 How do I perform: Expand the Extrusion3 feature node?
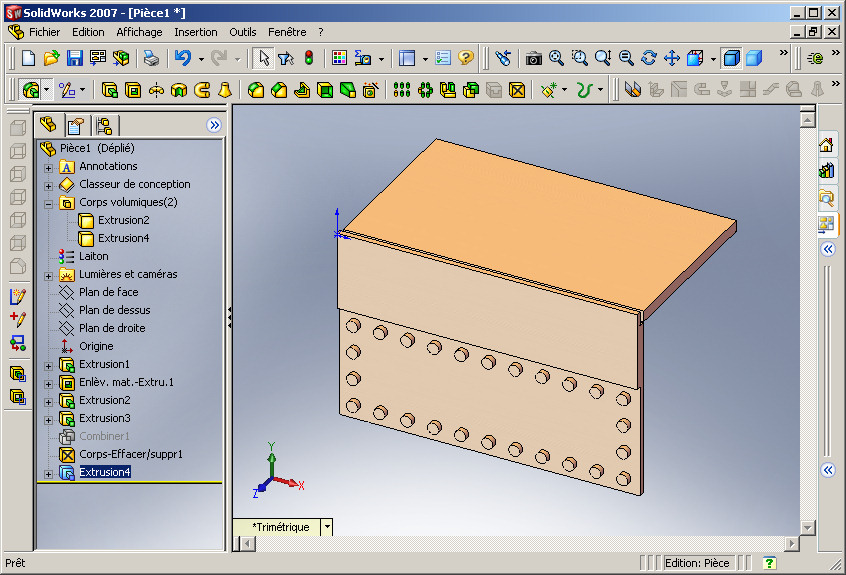click(x=48, y=420)
